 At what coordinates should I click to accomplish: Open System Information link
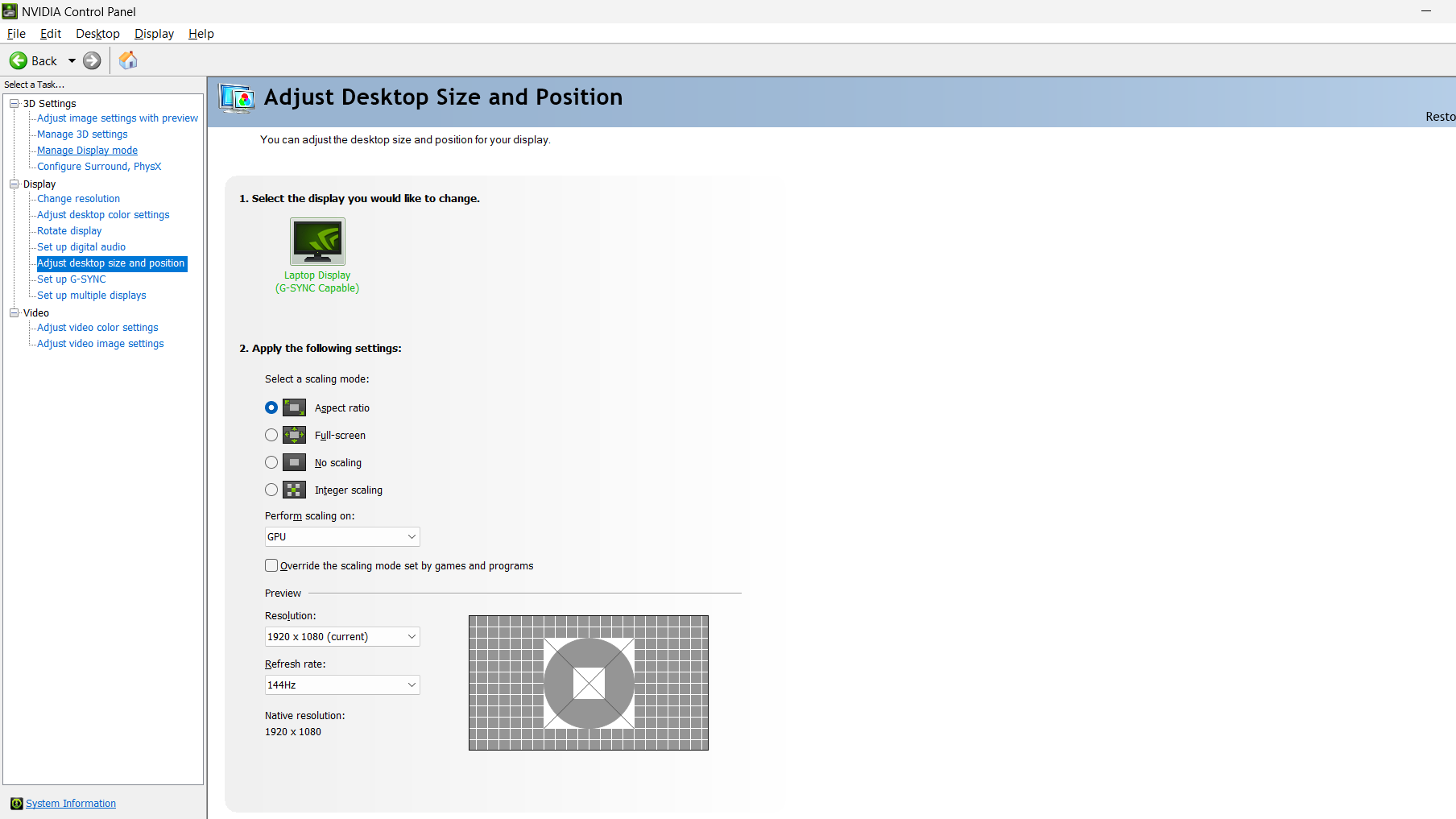71,804
